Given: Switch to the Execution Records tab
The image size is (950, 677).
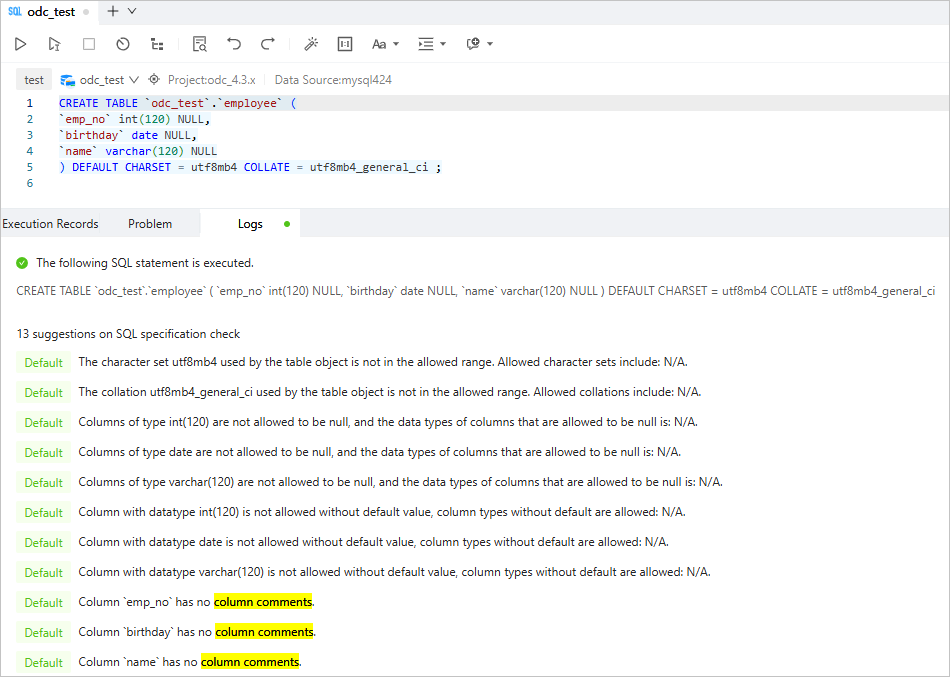Looking at the screenshot, I should coord(50,224).
